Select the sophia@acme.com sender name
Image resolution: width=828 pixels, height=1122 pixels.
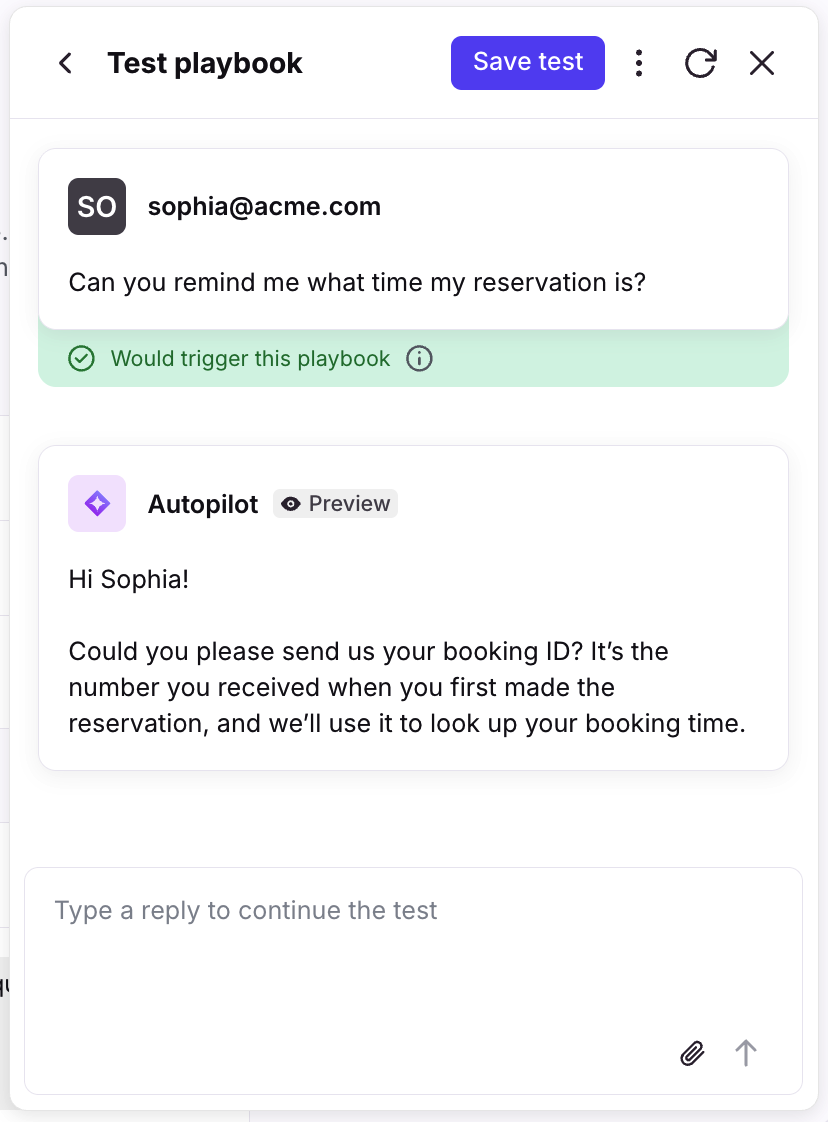(x=264, y=207)
